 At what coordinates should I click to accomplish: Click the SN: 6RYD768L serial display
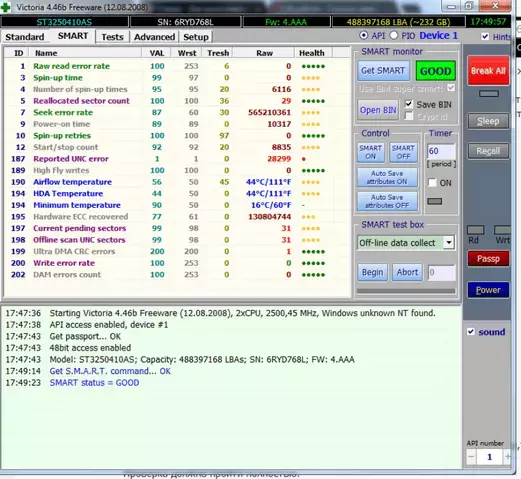tap(185, 22)
